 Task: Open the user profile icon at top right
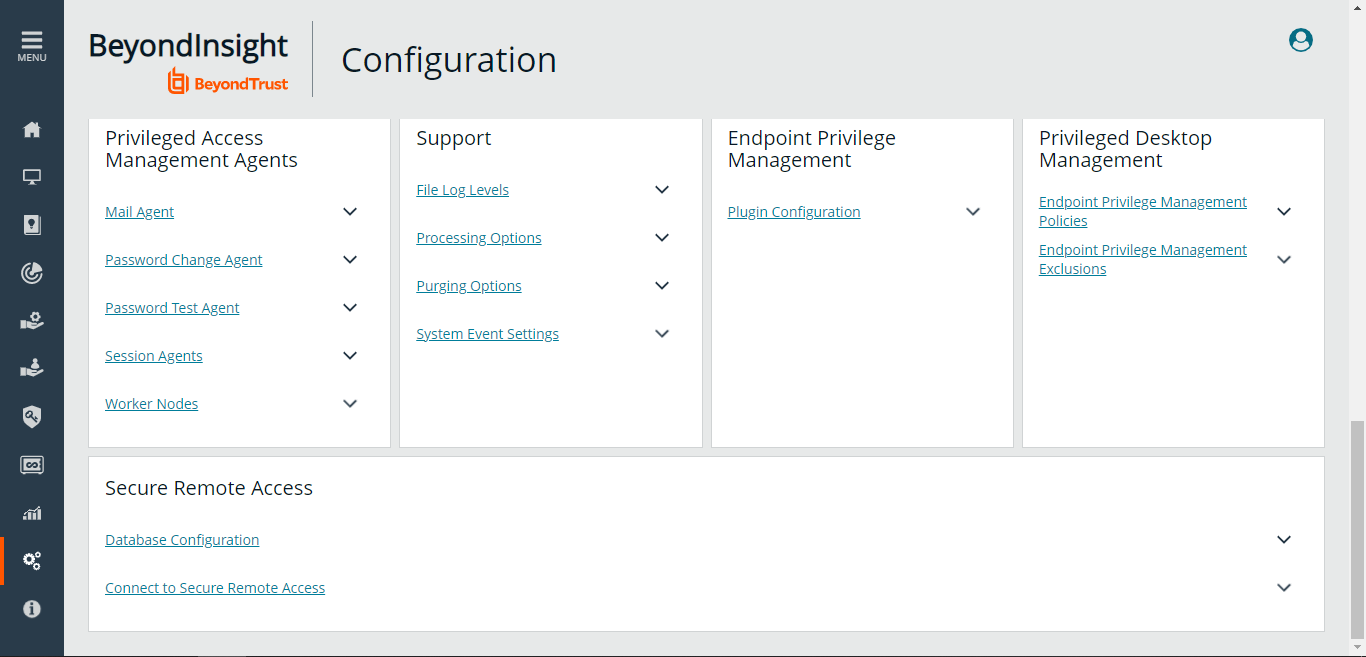(x=1300, y=40)
